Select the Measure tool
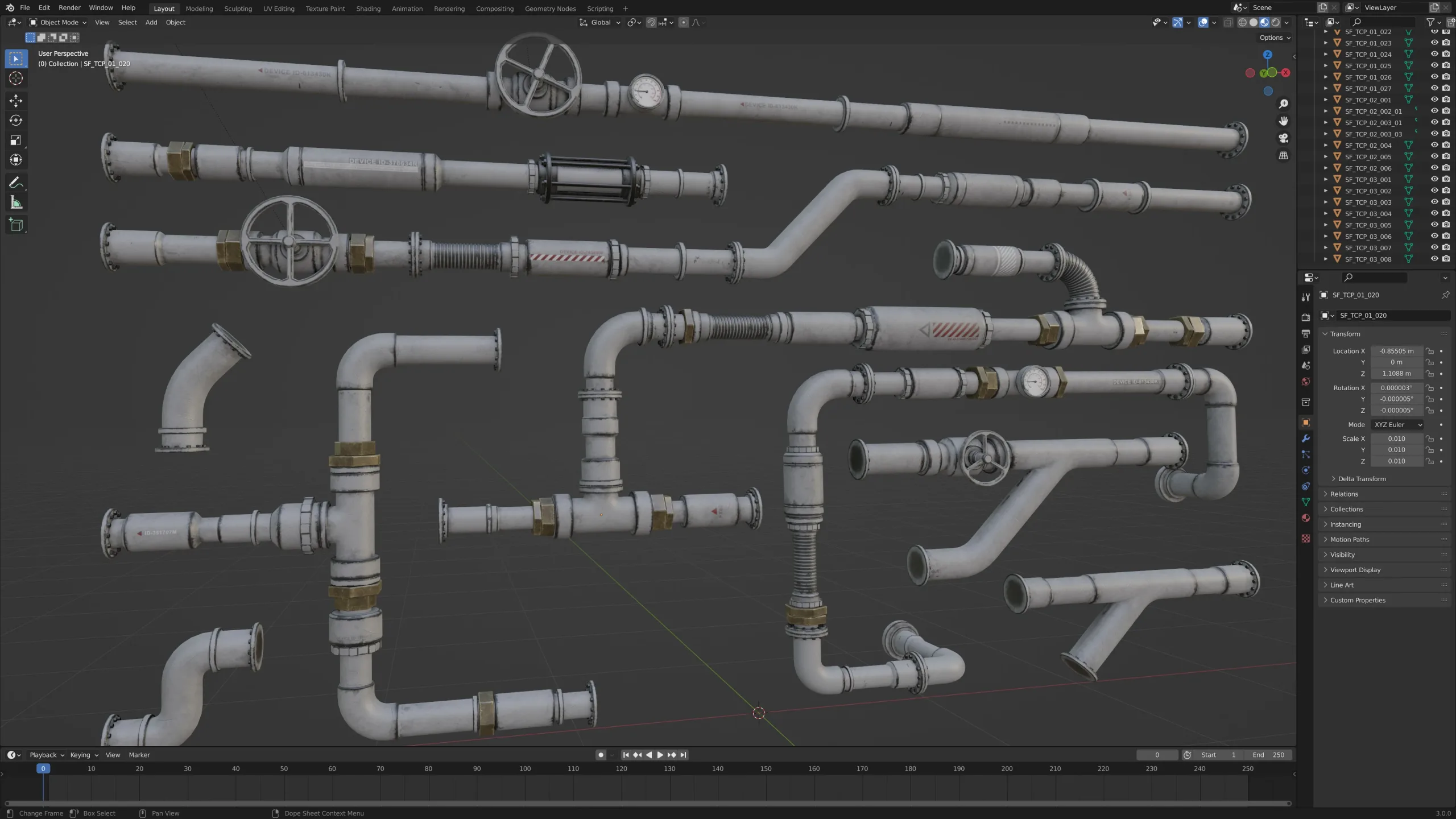1456x819 pixels. 15,202
